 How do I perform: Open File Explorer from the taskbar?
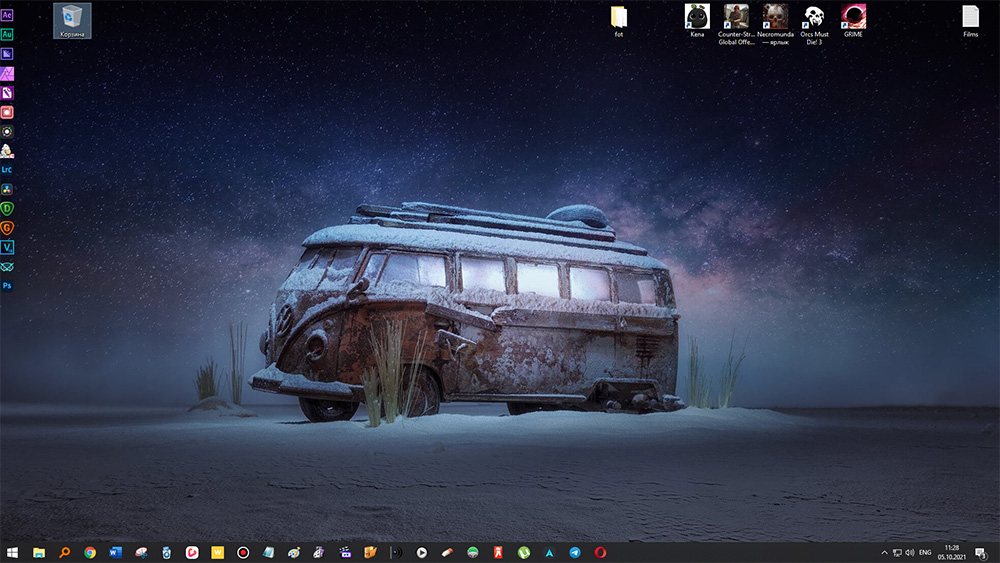click(39, 553)
